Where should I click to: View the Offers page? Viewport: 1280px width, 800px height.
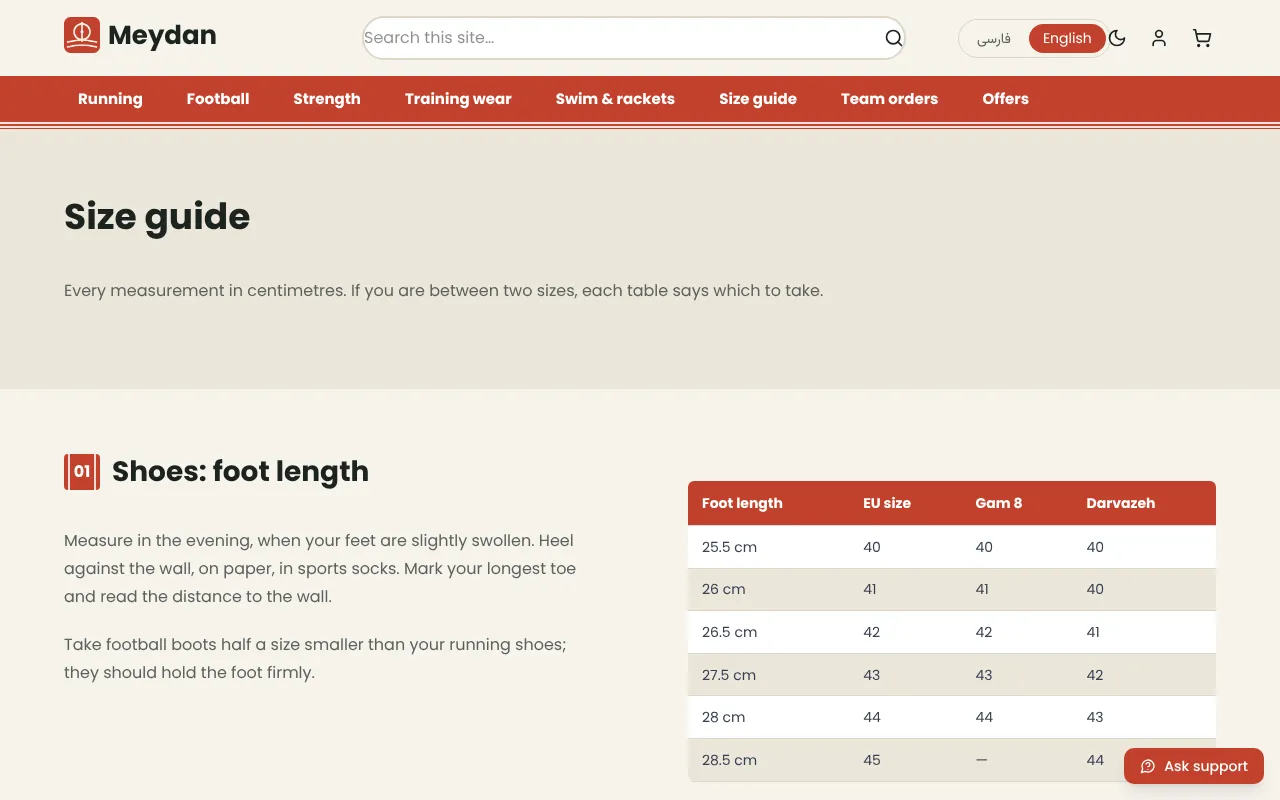1005,99
